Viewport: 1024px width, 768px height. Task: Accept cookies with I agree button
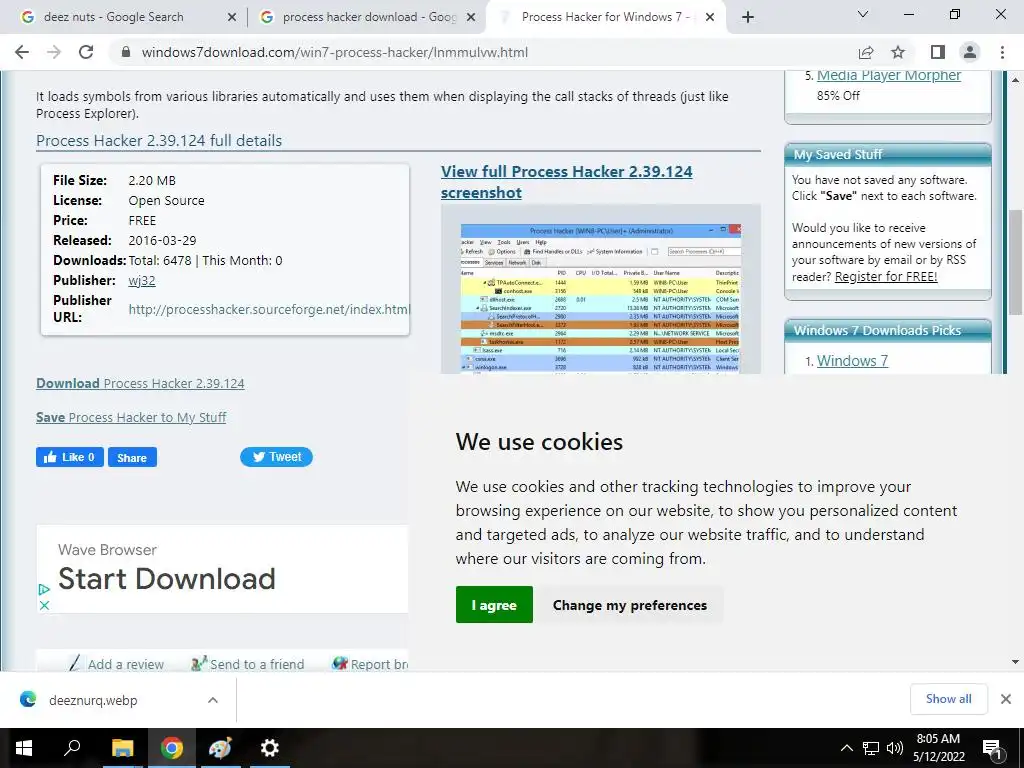click(x=494, y=605)
